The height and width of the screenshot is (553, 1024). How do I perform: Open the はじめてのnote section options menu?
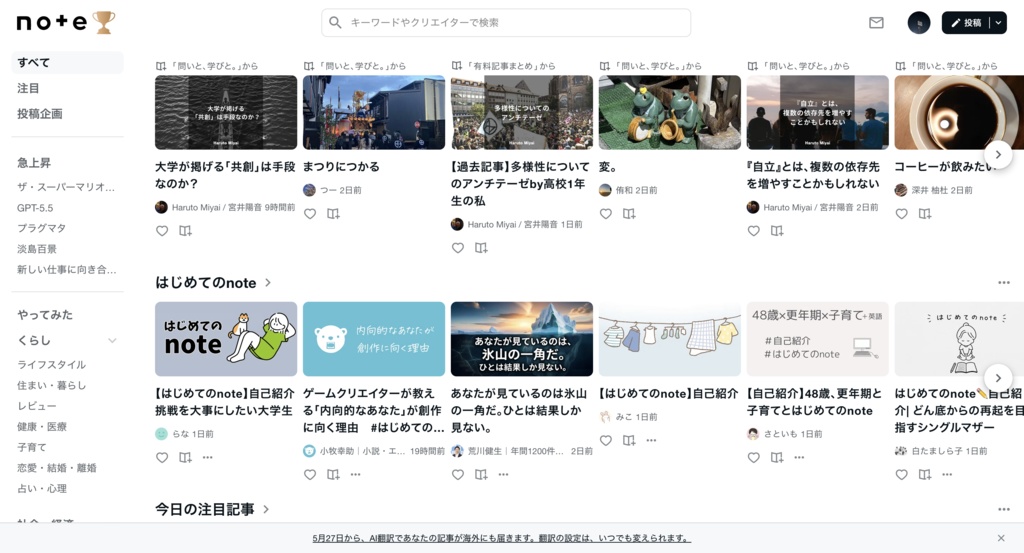pyautogui.click(x=1004, y=283)
